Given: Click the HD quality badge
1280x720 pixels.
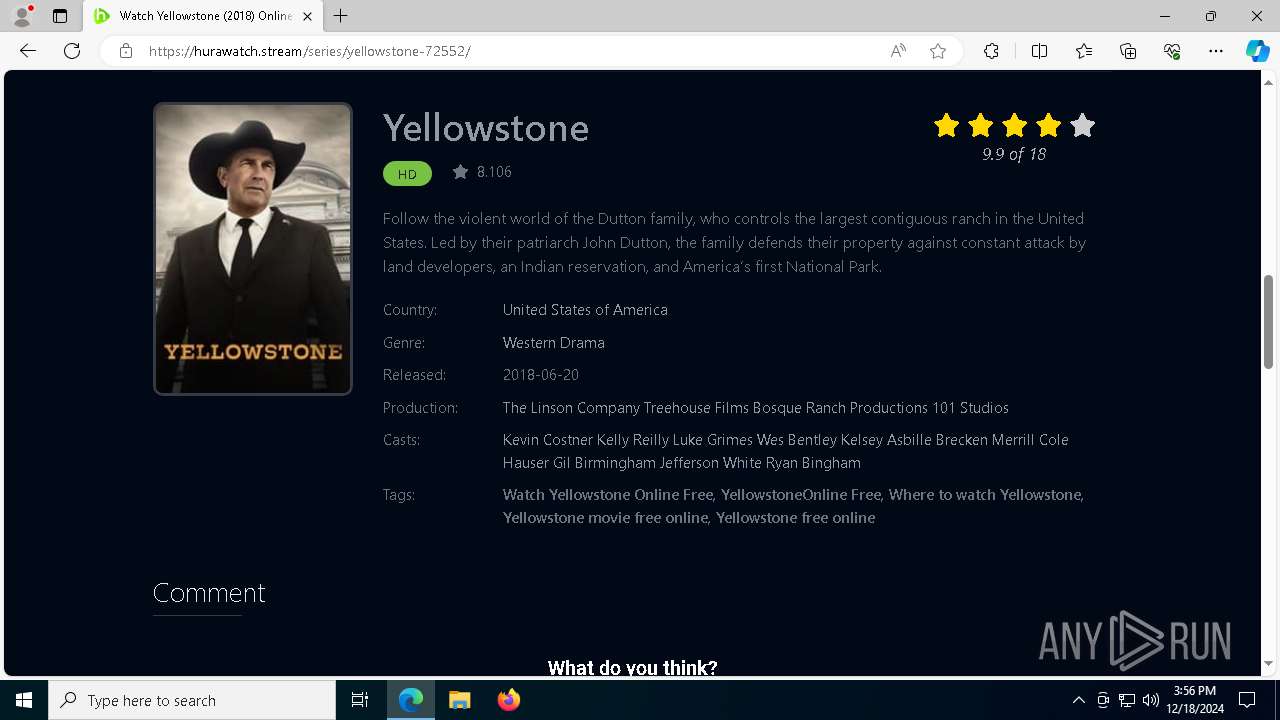Looking at the screenshot, I should [407, 174].
